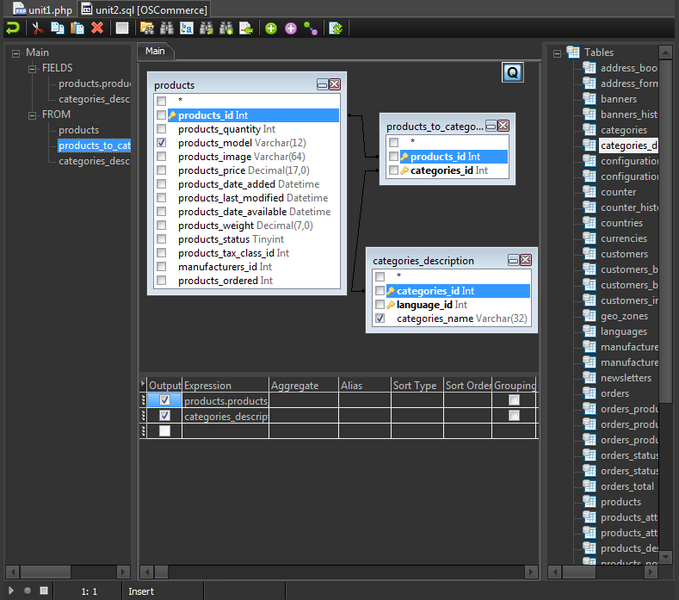679x600 pixels.
Task: Click the table icon next to orders_total
Action: [589, 486]
